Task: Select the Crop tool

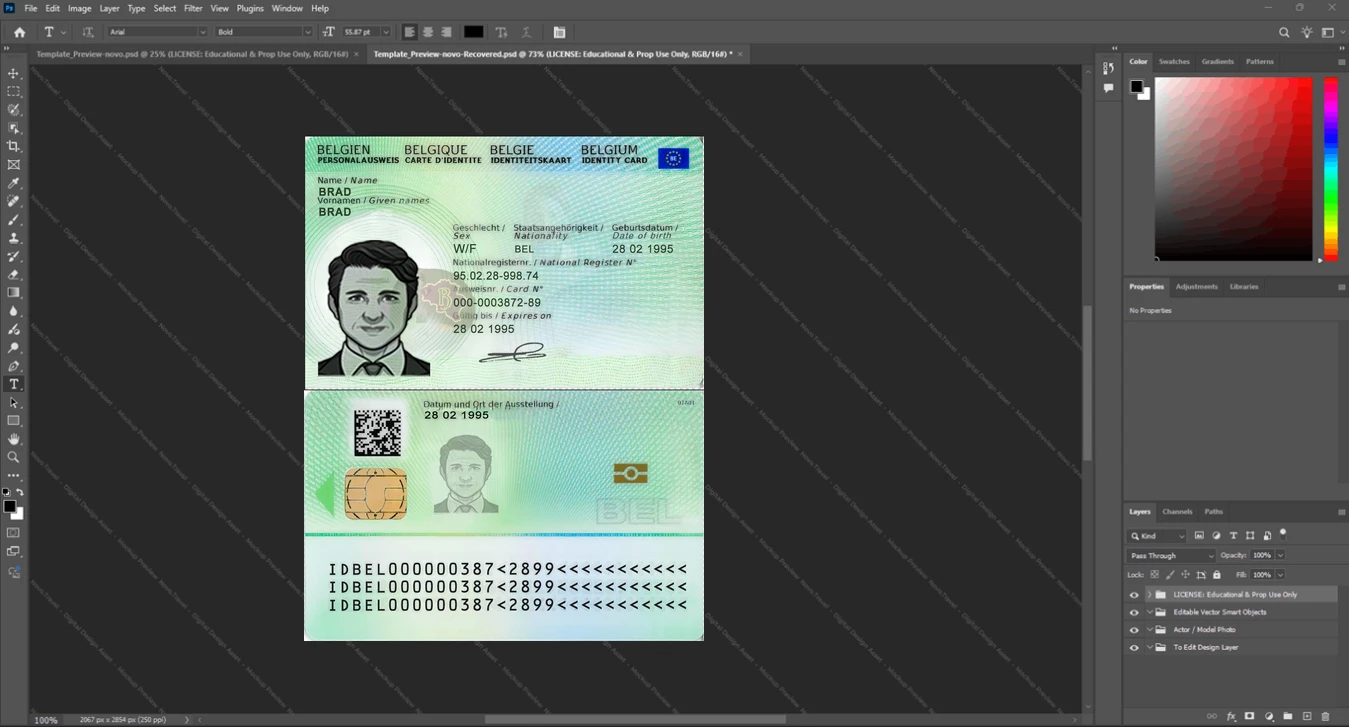Action: pyautogui.click(x=14, y=146)
